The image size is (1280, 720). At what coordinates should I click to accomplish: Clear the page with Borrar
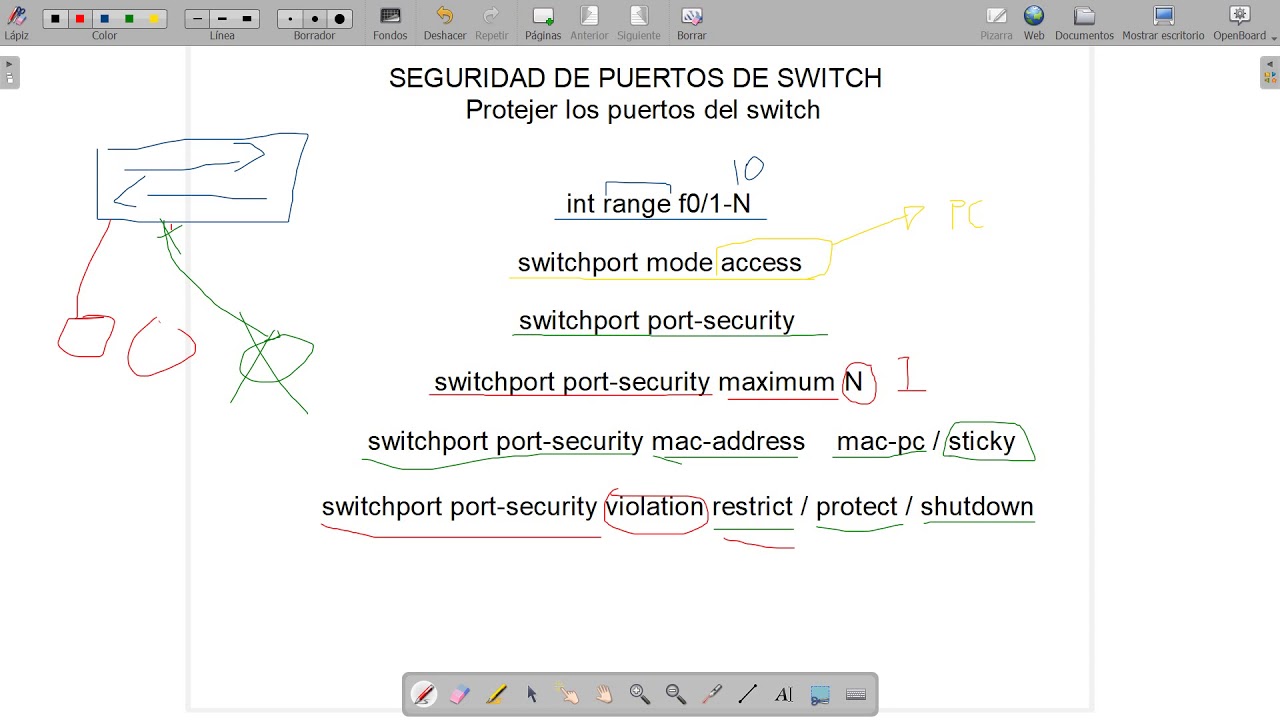(x=691, y=22)
